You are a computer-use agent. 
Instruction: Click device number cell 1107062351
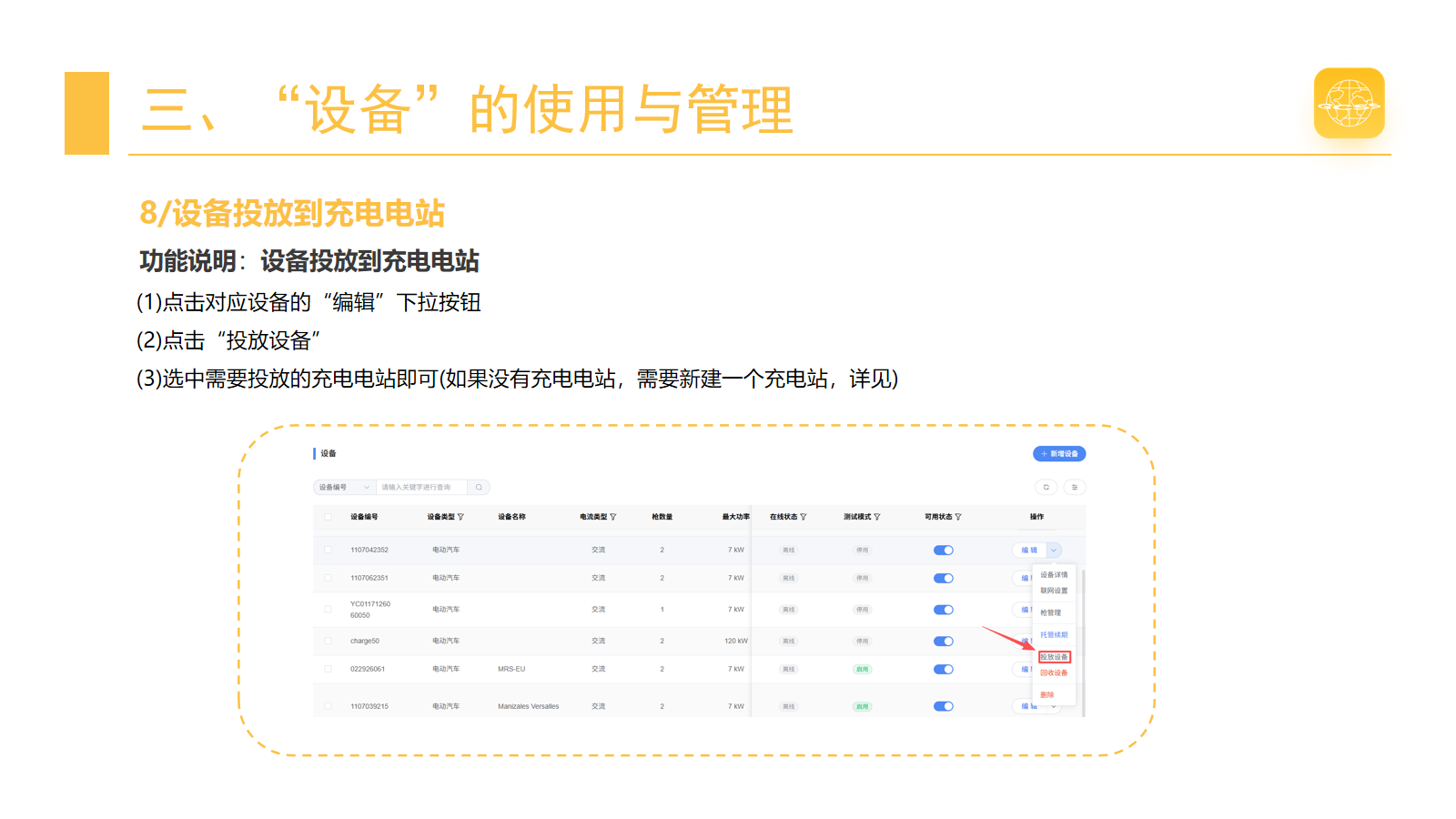pos(369,578)
